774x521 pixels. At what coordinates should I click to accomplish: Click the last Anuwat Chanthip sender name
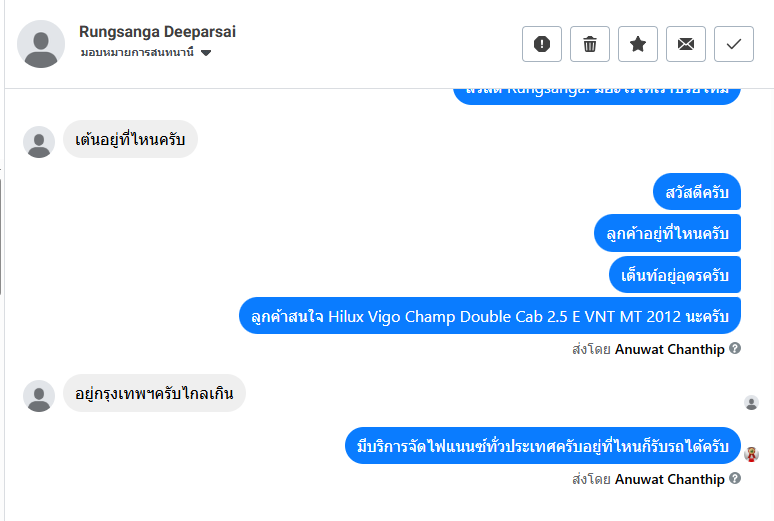point(669,479)
